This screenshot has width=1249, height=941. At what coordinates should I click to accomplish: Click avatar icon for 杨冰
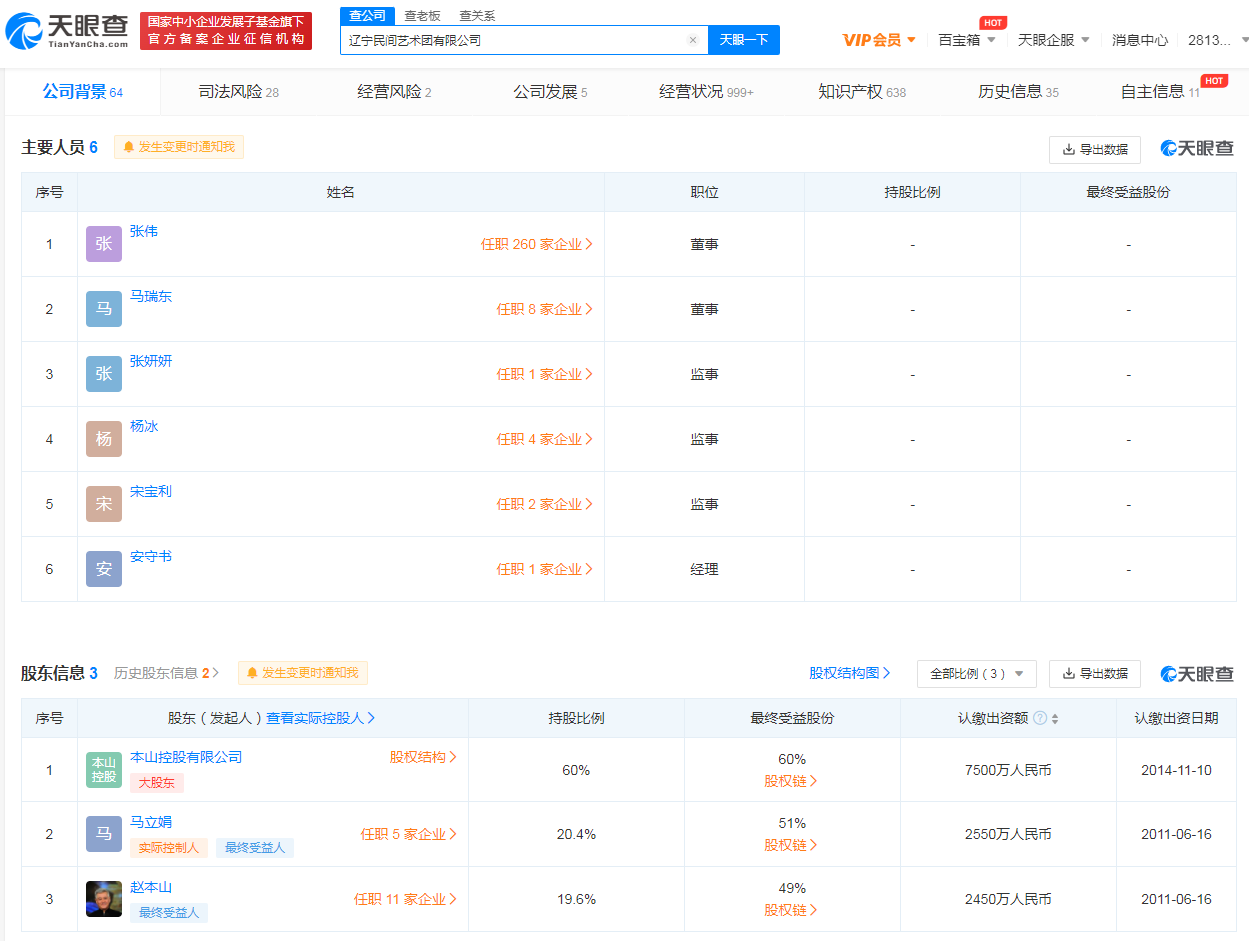pyautogui.click(x=104, y=439)
